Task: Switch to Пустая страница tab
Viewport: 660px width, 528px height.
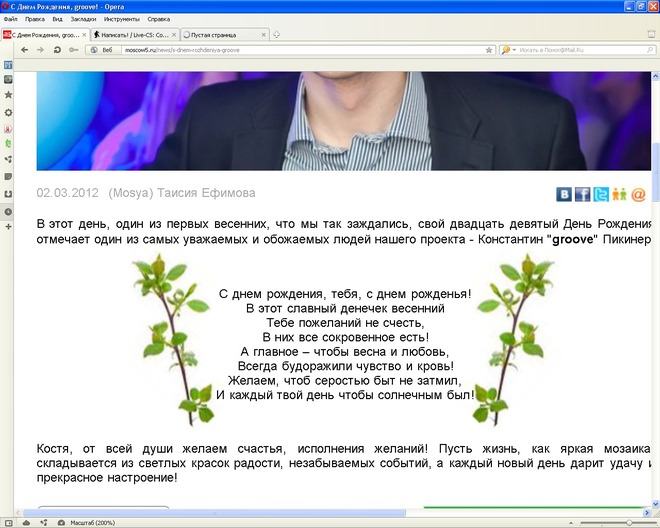Action: click(x=225, y=35)
